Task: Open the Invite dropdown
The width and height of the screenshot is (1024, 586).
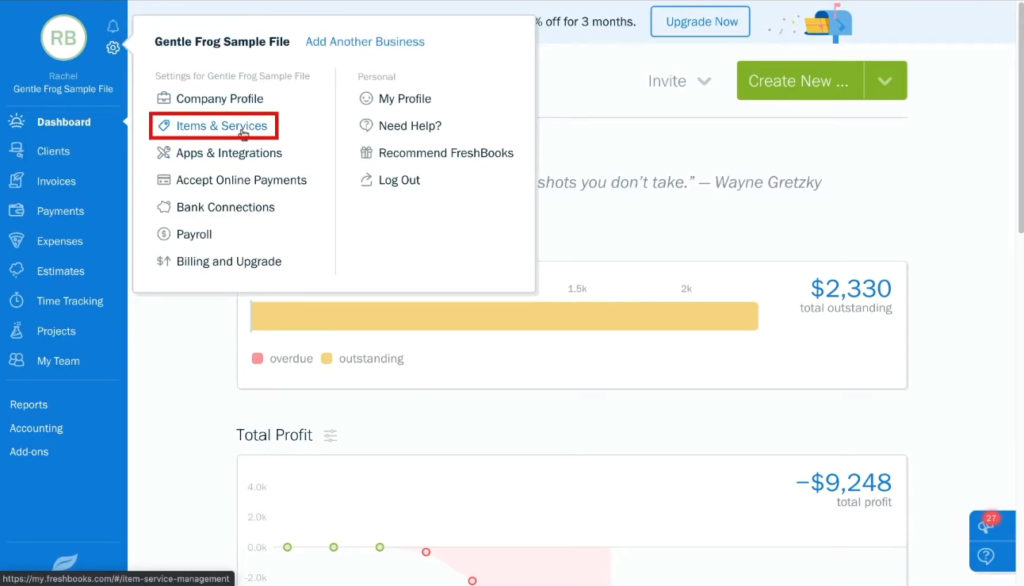Action: [x=680, y=82]
